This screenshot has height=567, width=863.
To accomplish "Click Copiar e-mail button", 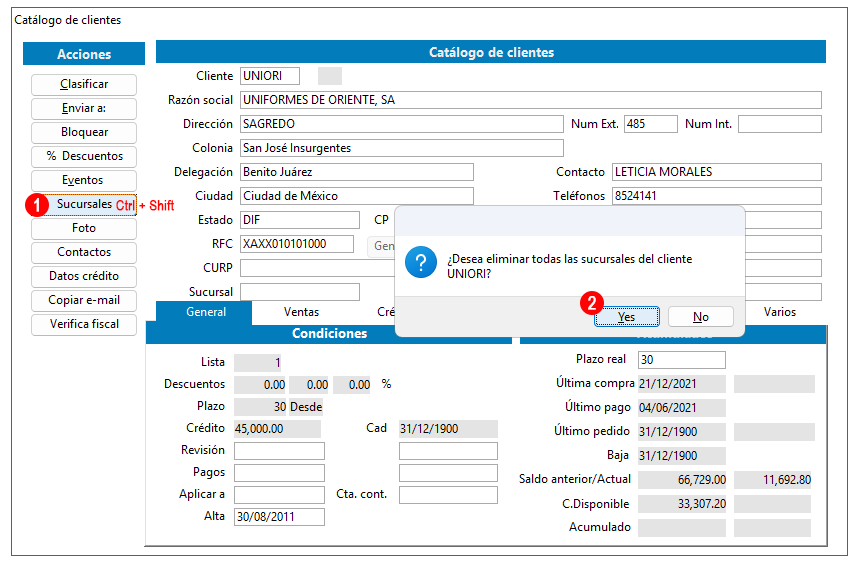I will pos(84,301).
